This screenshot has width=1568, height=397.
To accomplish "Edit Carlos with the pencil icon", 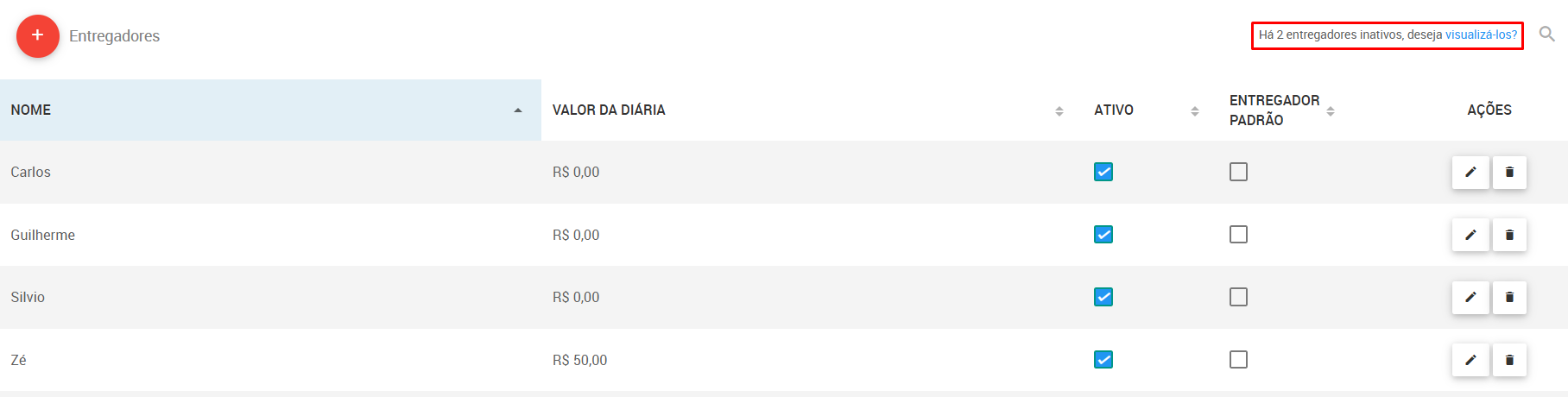I will (1470, 172).
